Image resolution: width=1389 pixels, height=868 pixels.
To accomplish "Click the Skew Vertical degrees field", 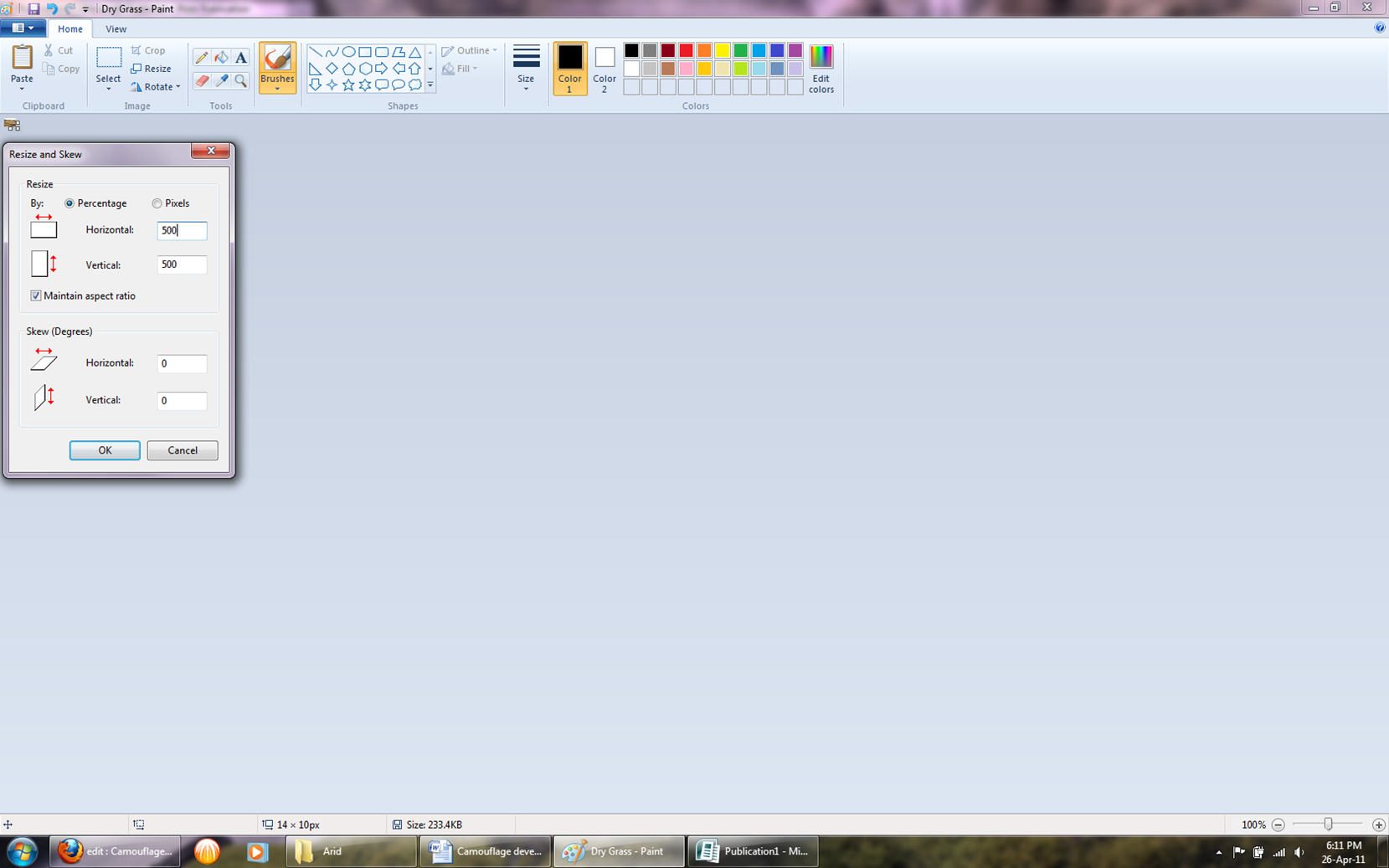I will (x=182, y=400).
